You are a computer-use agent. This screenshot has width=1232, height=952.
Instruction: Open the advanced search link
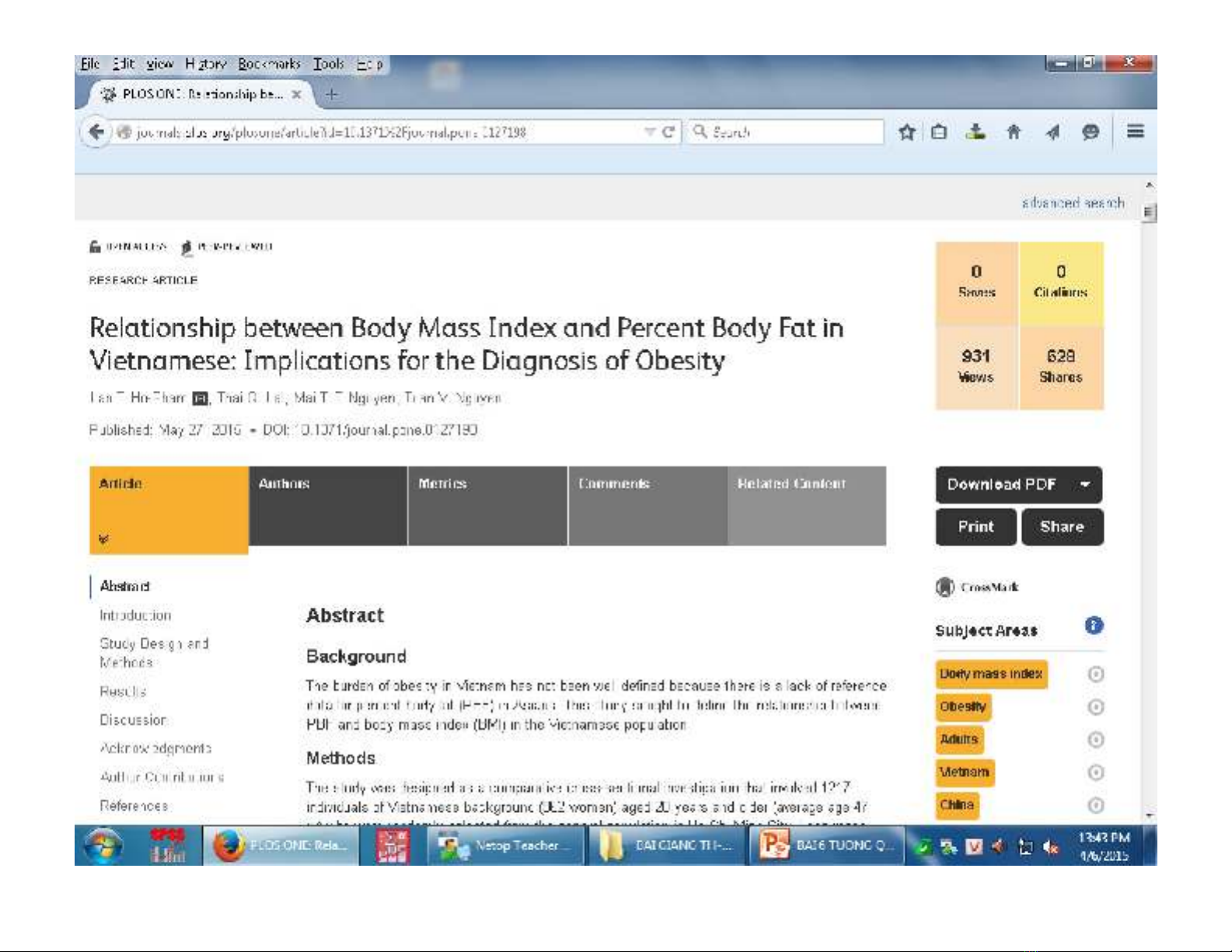pyautogui.click(x=1073, y=203)
